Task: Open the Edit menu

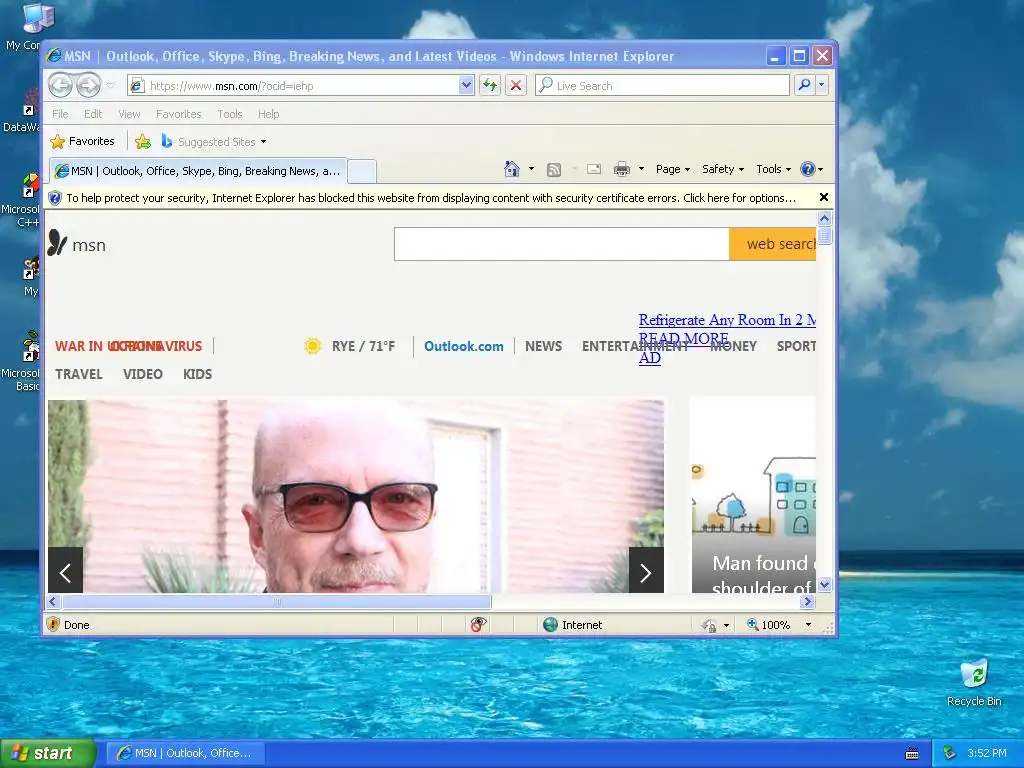Action: click(93, 114)
